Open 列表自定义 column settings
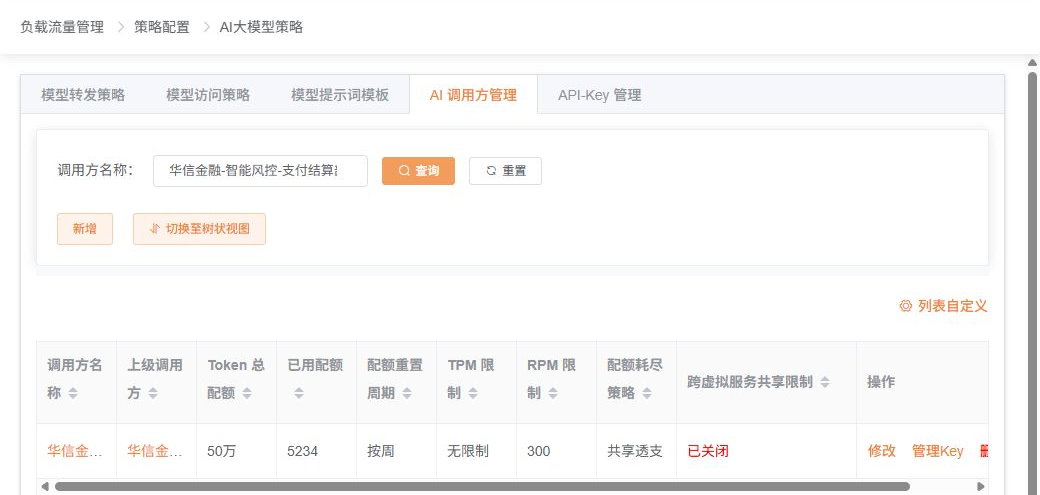The height and width of the screenshot is (495, 1040). pyautogui.click(x=943, y=306)
